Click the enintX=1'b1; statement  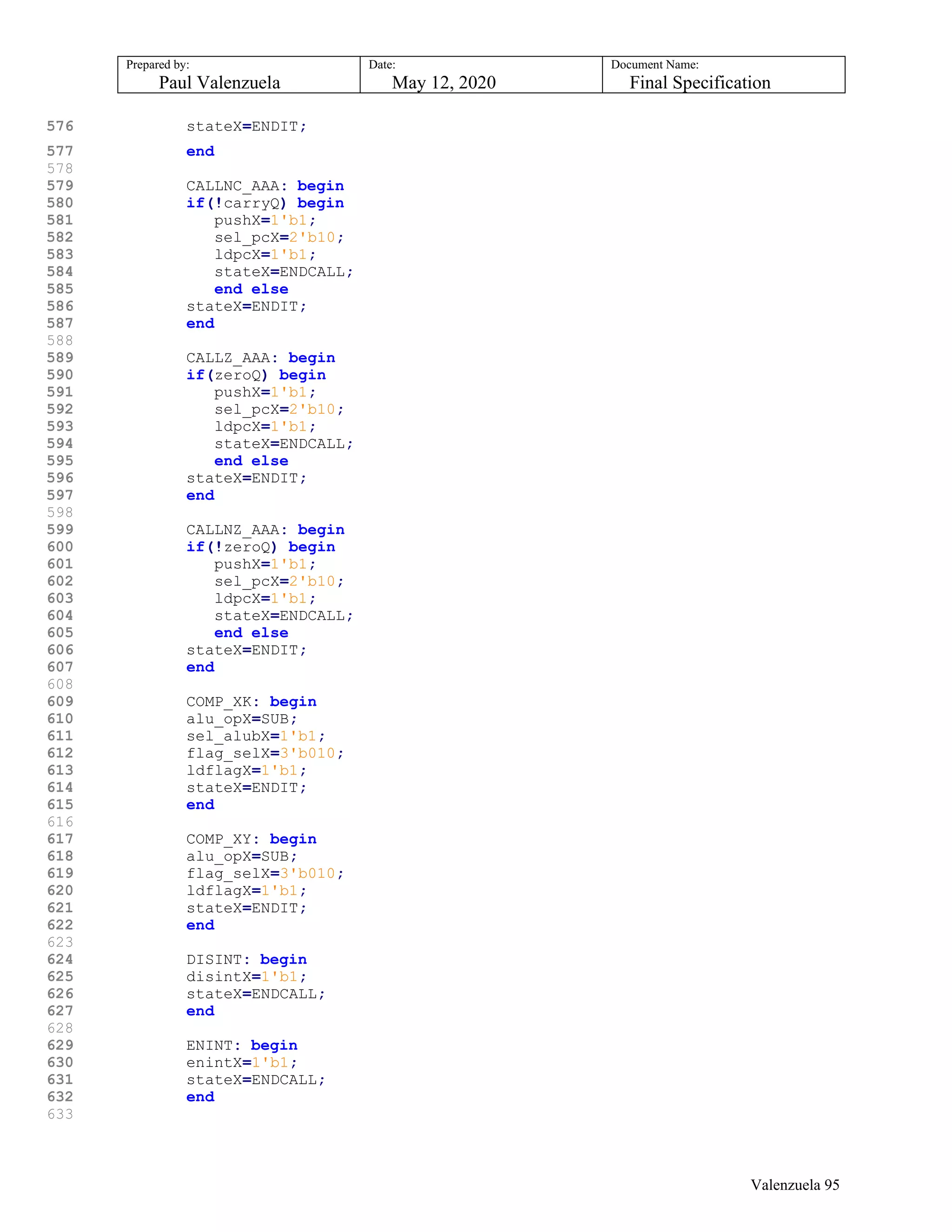(x=242, y=1063)
